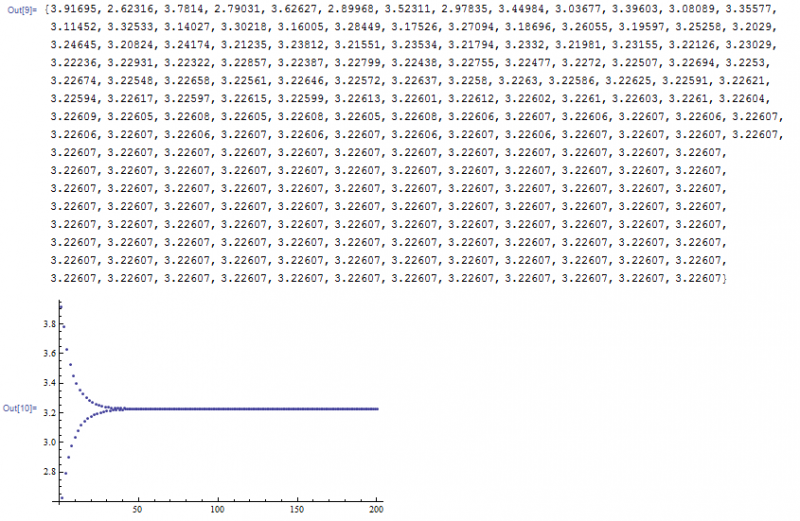Click the value 2.79031
The width and height of the screenshot is (800, 521).
tap(236, 9)
